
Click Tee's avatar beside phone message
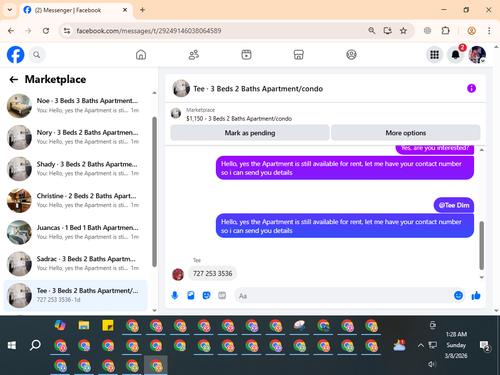click(x=178, y=274)
